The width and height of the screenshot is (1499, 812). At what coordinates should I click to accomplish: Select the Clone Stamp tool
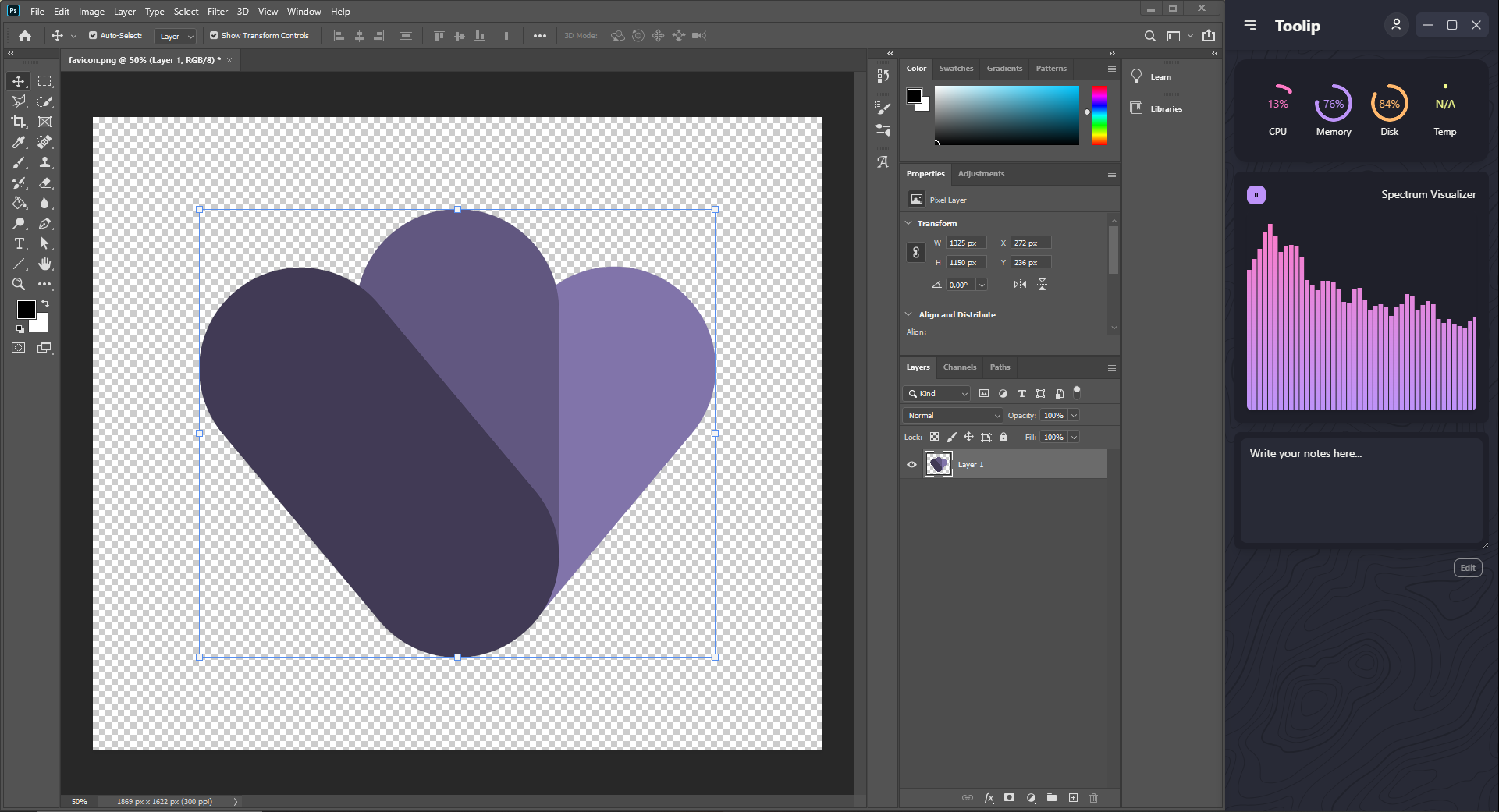(45, 162)
